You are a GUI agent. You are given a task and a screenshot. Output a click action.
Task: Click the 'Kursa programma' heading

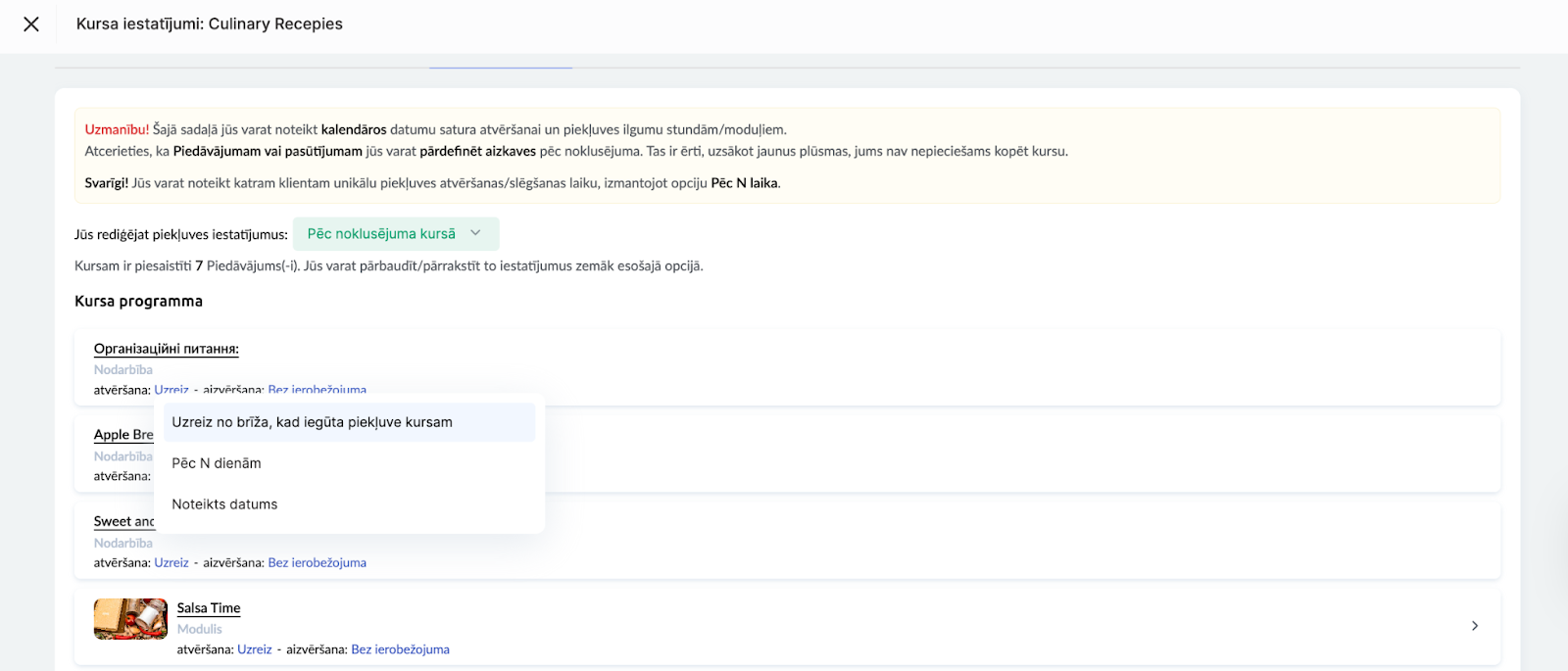139,302
